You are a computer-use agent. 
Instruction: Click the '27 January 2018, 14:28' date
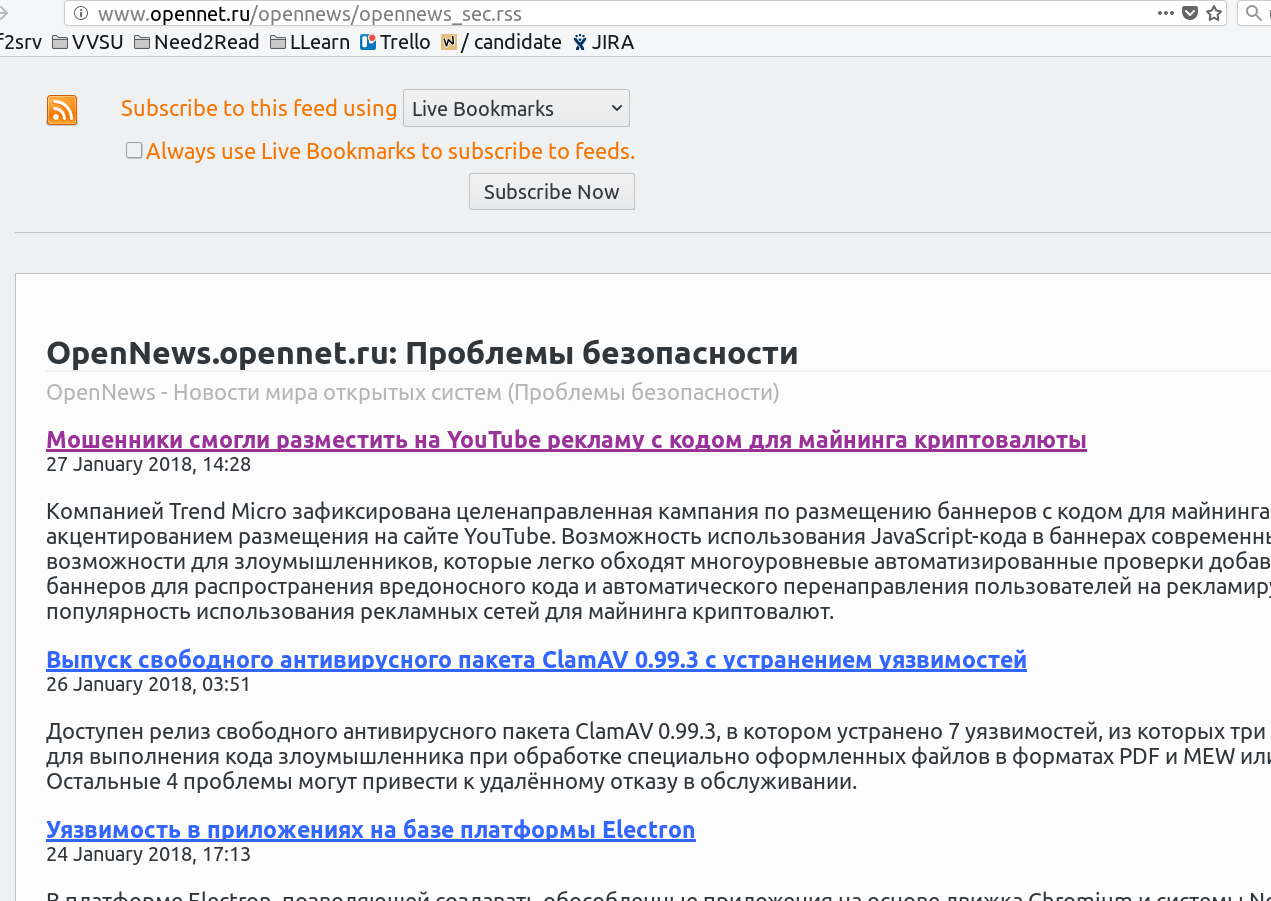pyautogui.click(x=148, y=465)
